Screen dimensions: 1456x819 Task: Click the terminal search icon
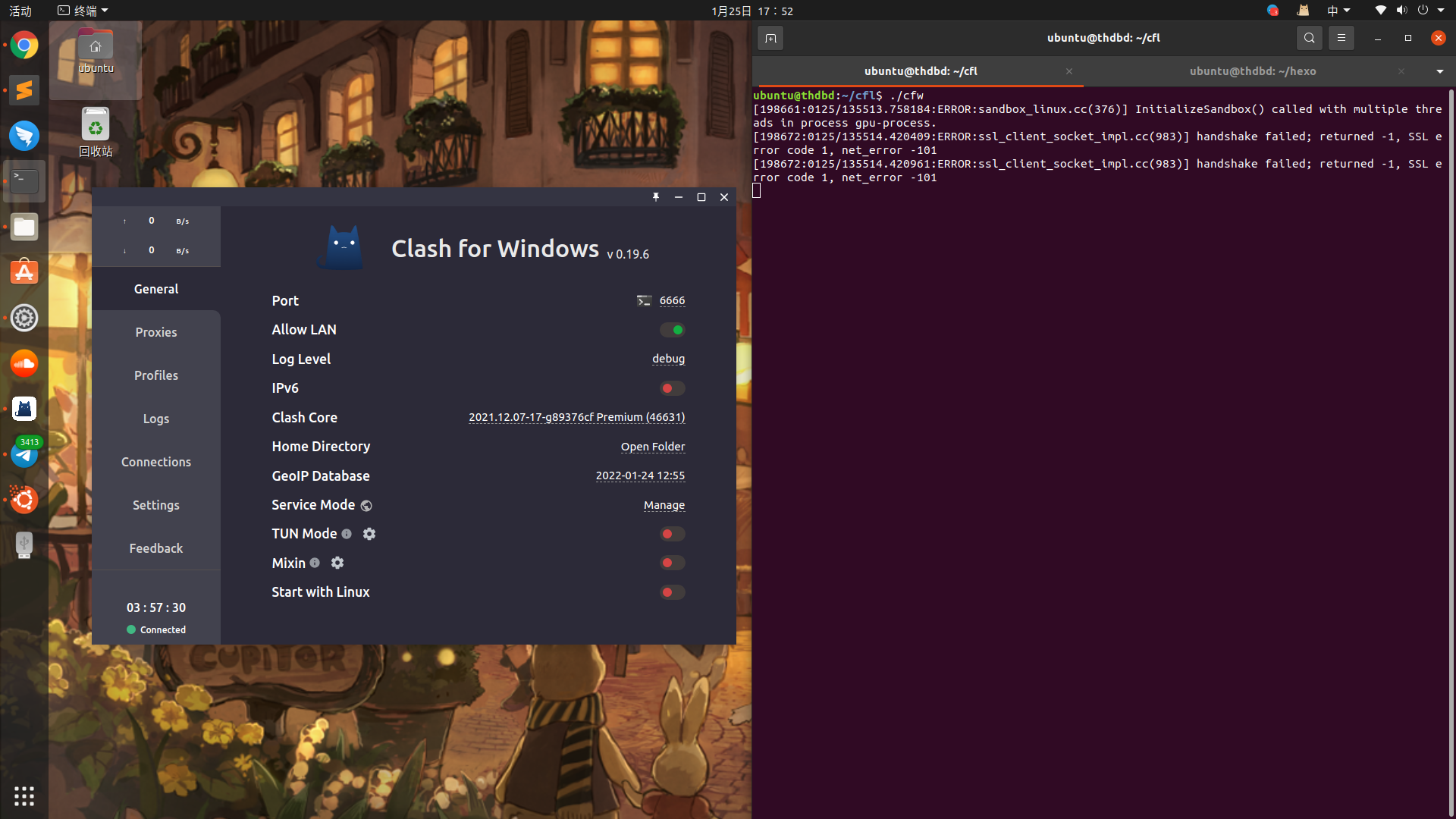point(1309,38)
